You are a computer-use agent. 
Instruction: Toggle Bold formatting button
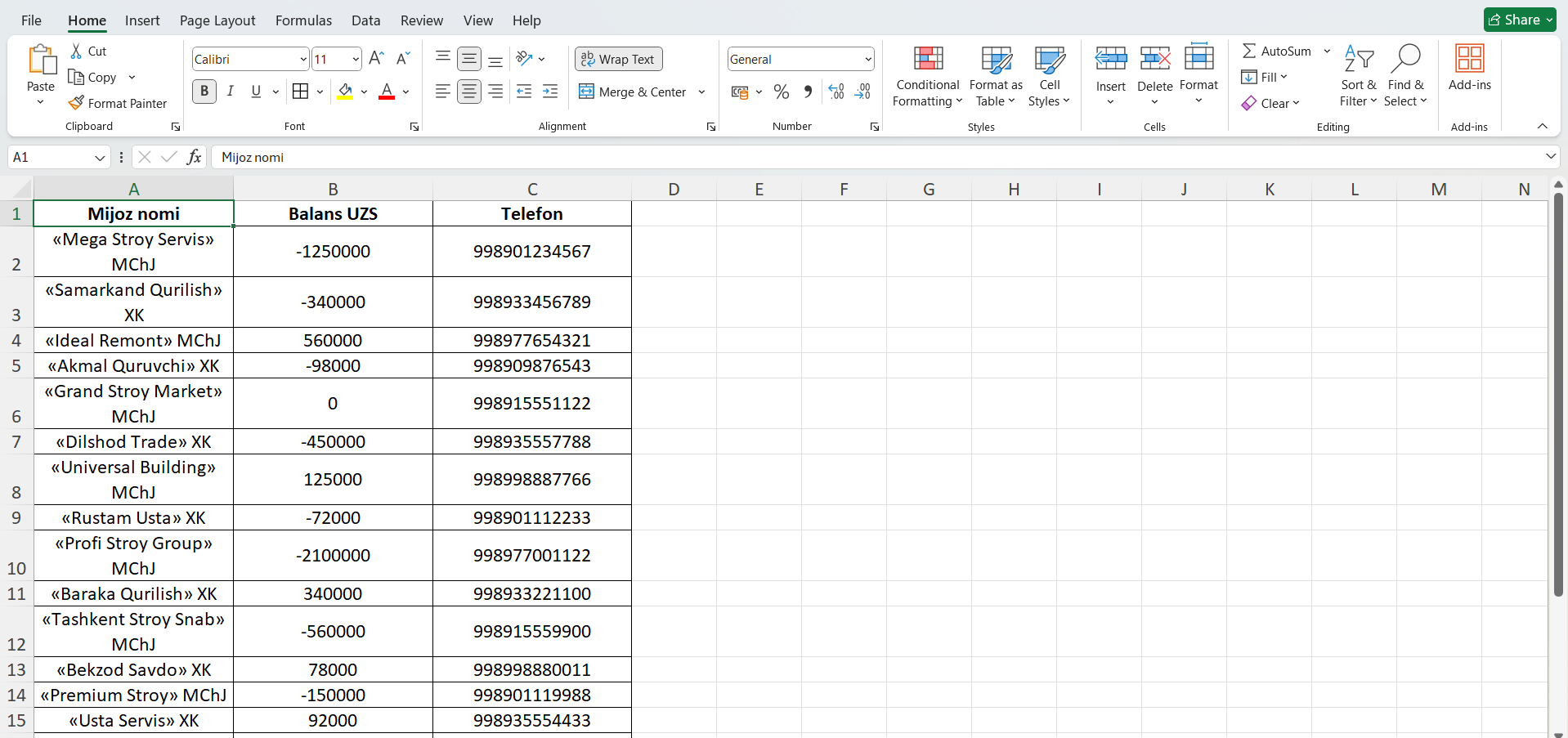tap(204, 92)
